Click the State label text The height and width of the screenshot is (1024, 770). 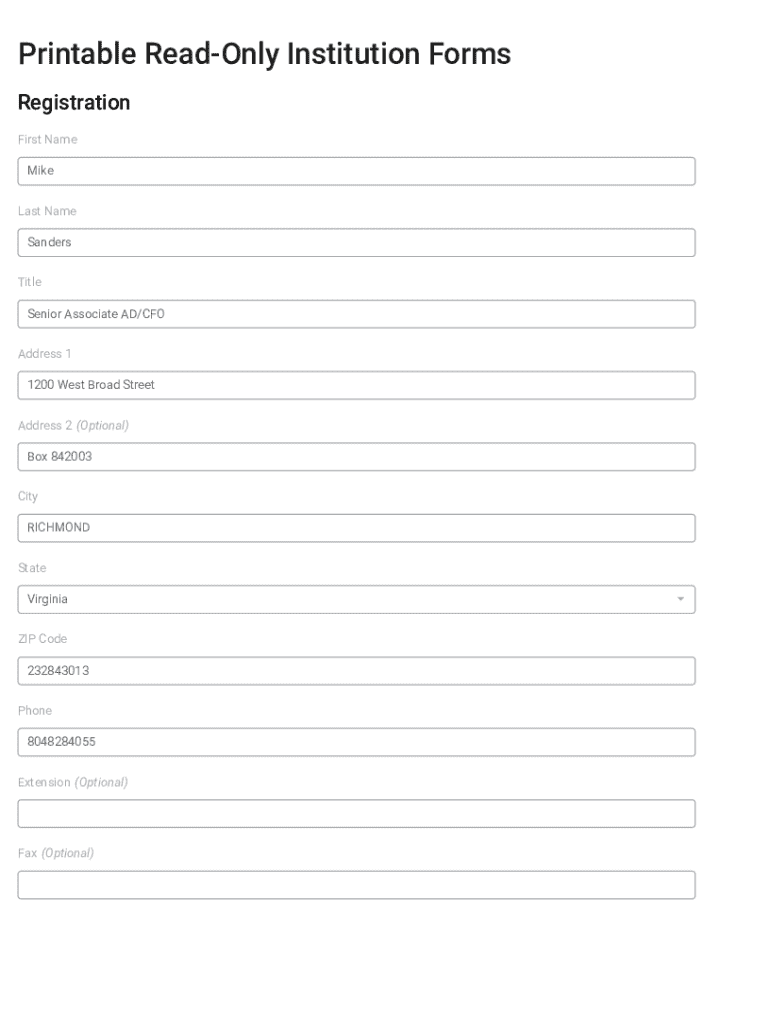(x=32, y=568)
